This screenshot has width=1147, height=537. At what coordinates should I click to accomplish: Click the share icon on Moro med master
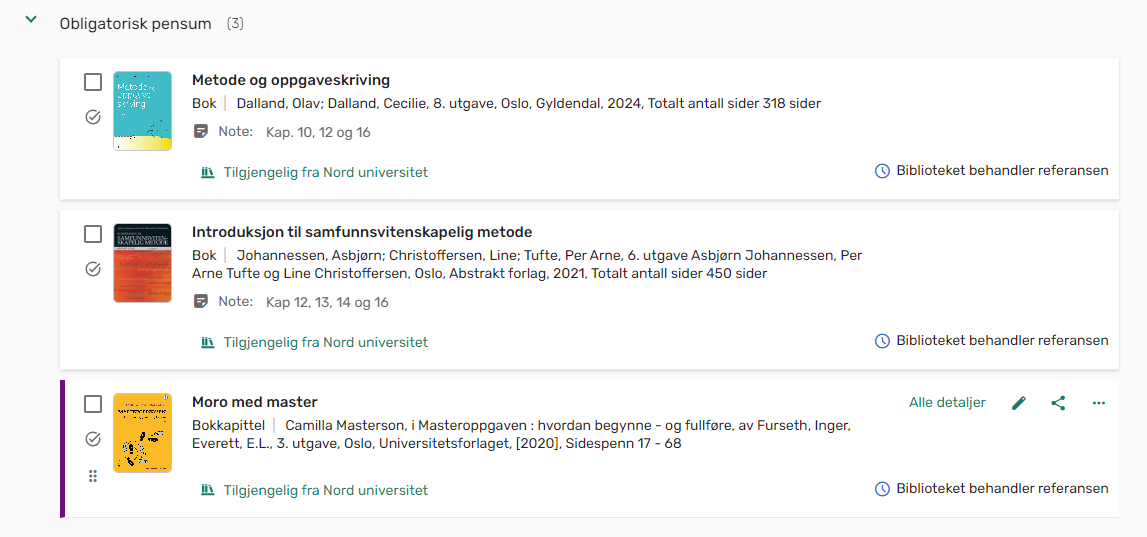click(x=1058, y=403)
